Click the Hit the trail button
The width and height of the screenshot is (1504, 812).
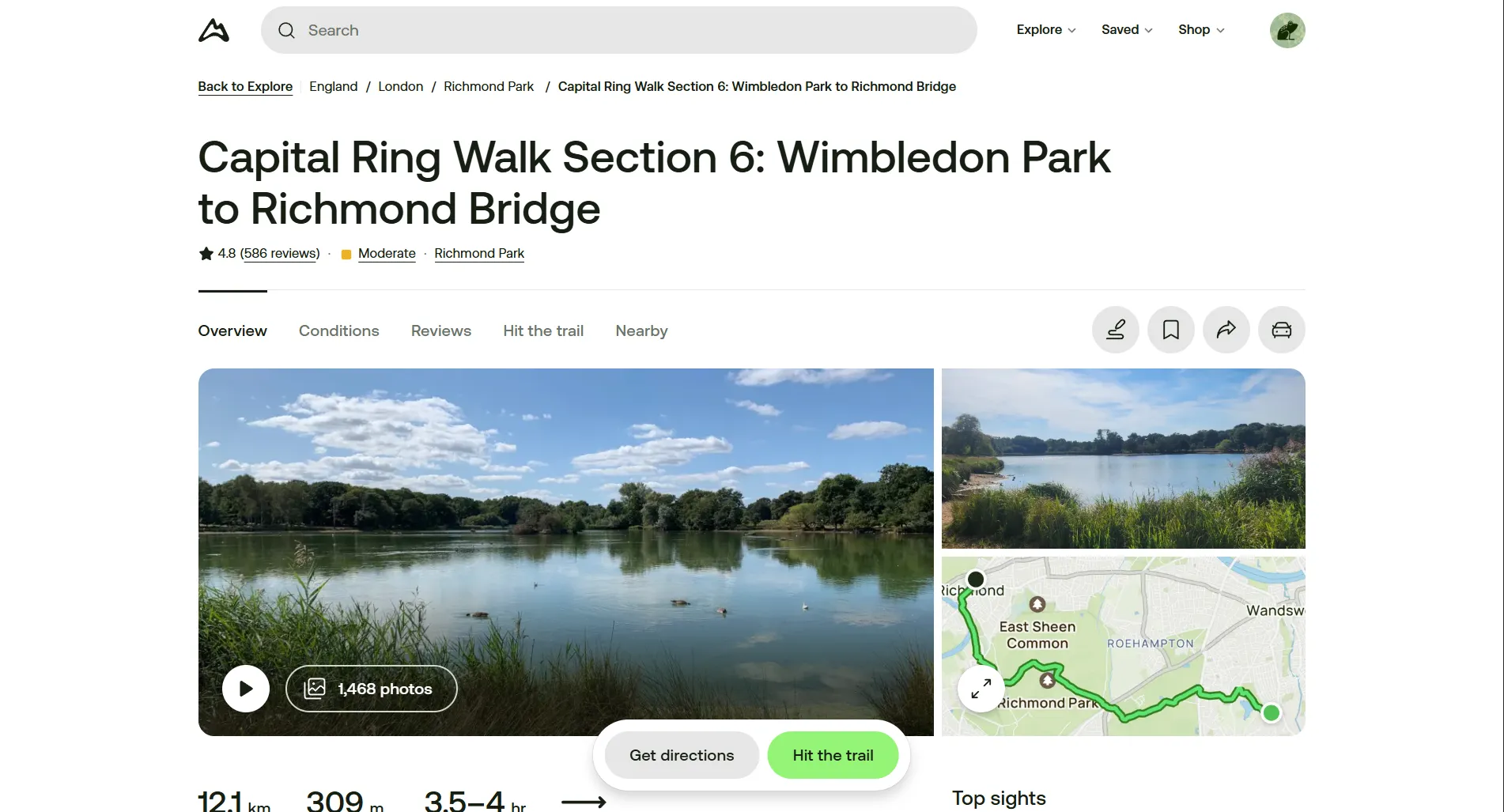click(x=833, y=755)
